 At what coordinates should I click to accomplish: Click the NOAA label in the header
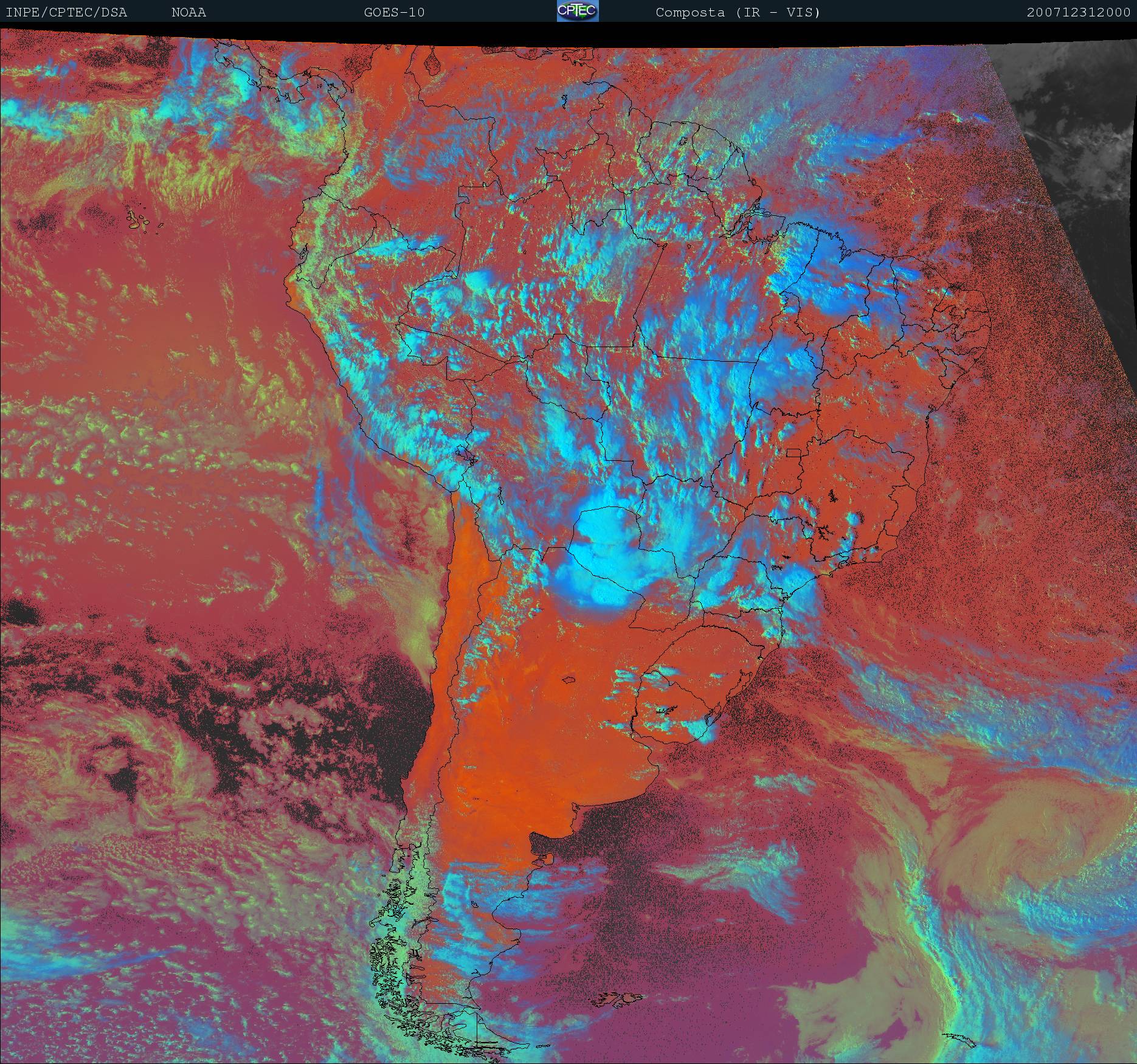[188, 12]
